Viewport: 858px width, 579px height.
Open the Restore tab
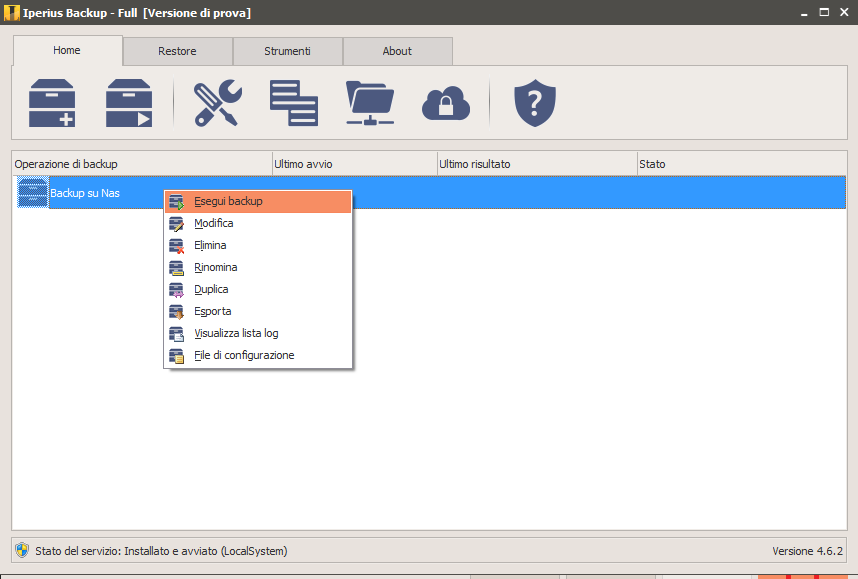tap(177, 51)
